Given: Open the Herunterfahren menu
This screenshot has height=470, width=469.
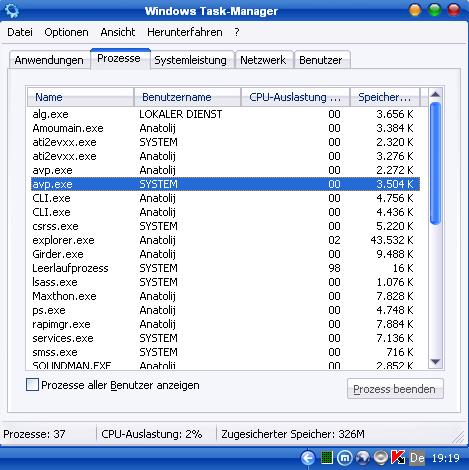Looking at the screenshot, I should [185, 32].
